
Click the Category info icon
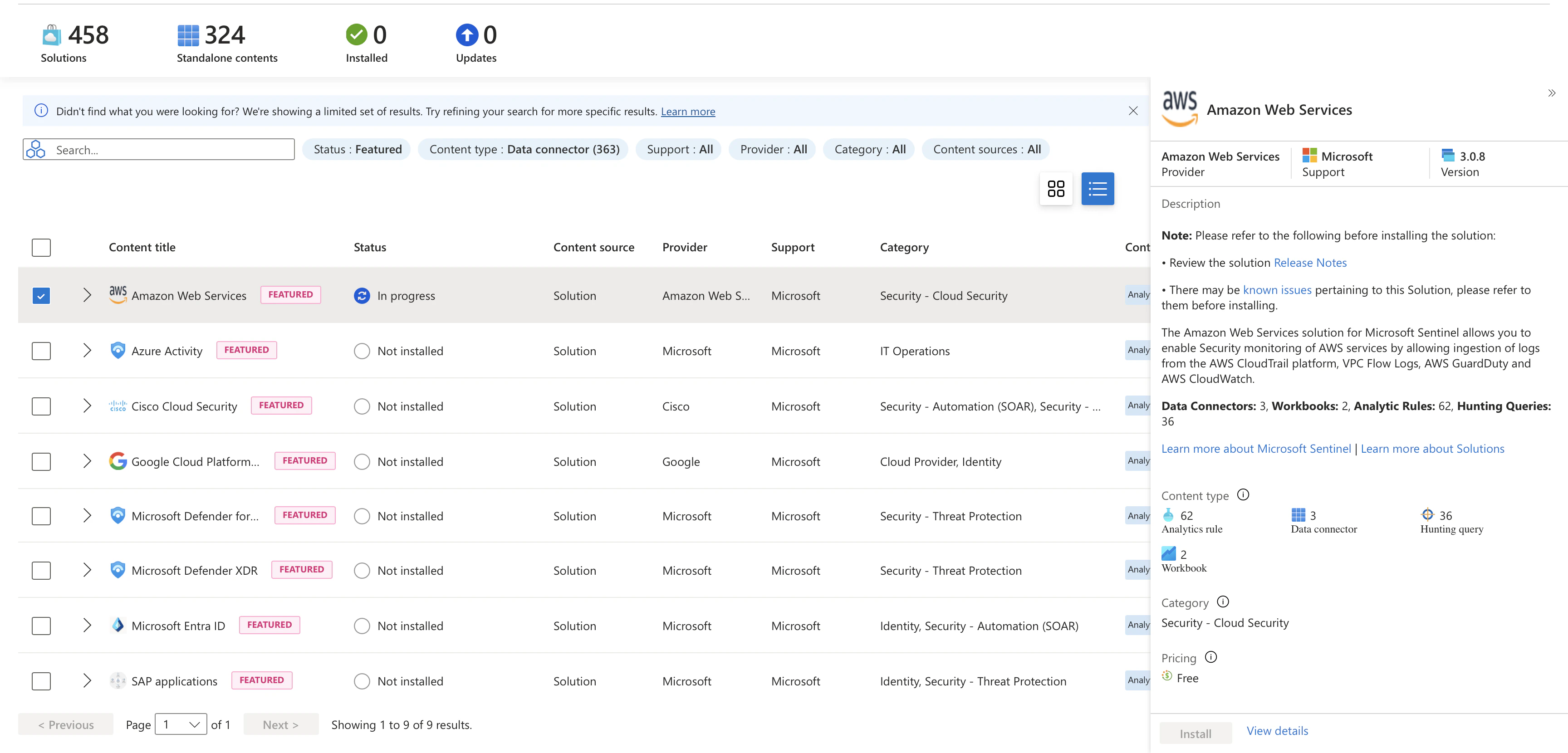1224,602
